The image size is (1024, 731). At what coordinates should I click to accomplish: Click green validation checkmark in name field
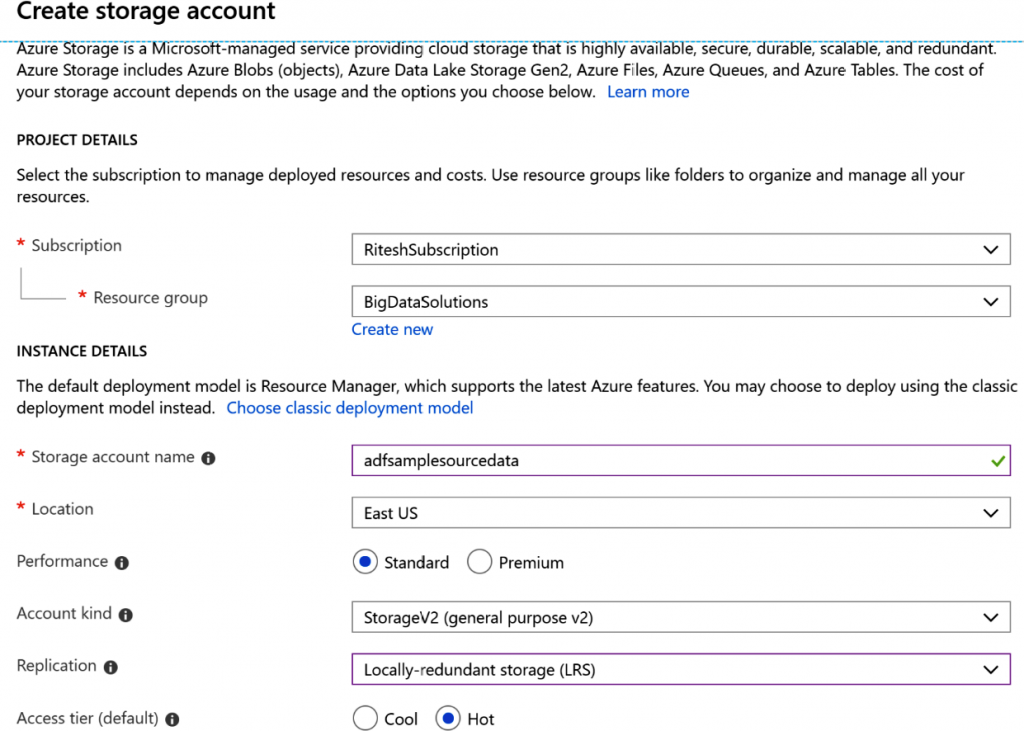click(996, 461)
